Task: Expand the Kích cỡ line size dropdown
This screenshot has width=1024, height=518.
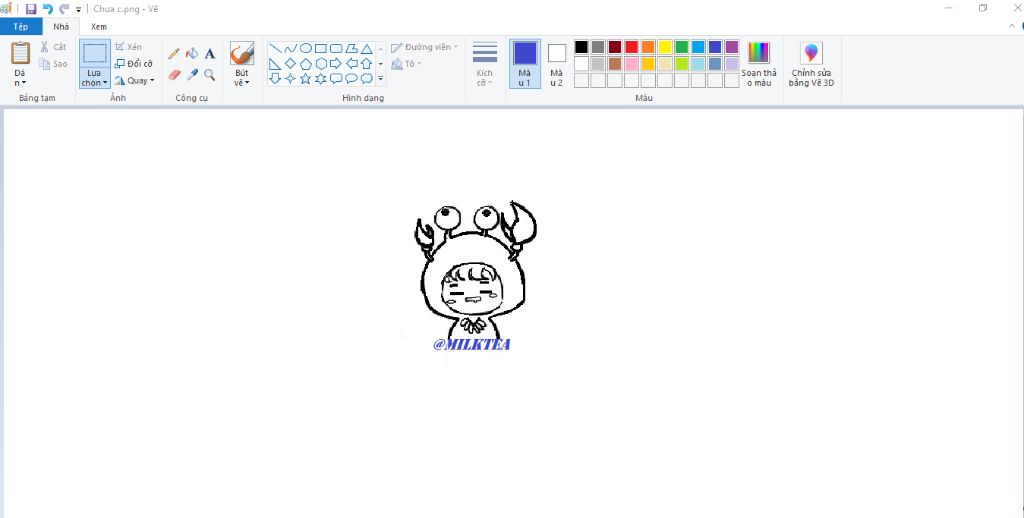Action: coord(485,63)
